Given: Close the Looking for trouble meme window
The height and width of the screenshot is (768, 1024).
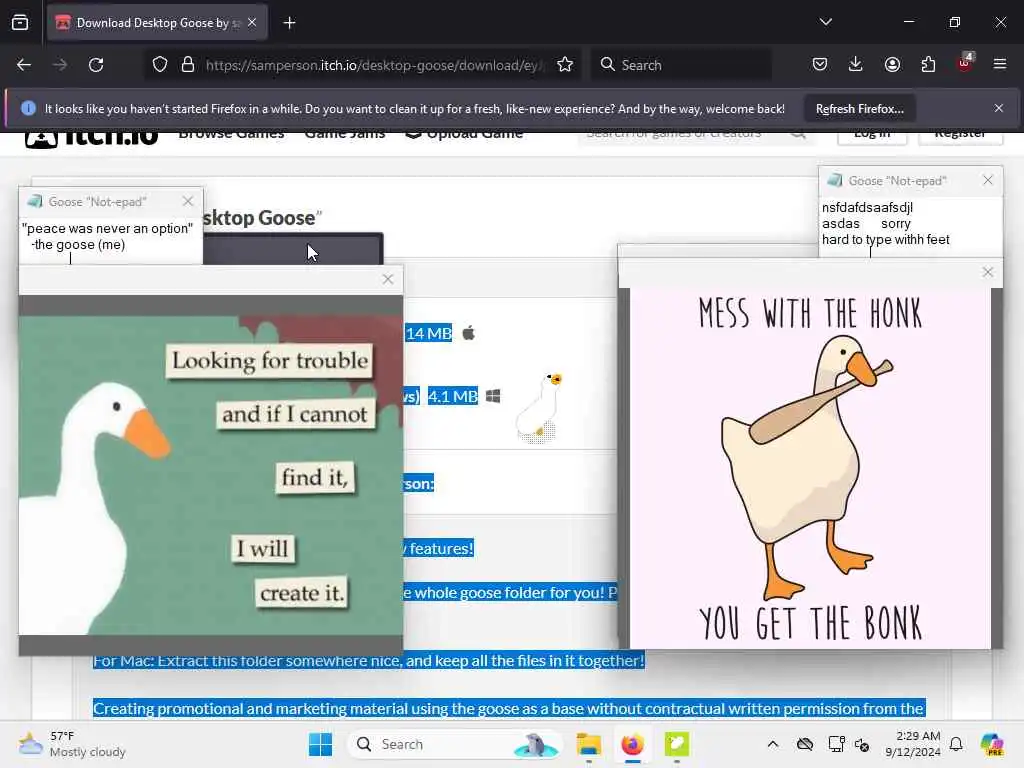Looking at the screenshot, I should (x=388, y=280).
